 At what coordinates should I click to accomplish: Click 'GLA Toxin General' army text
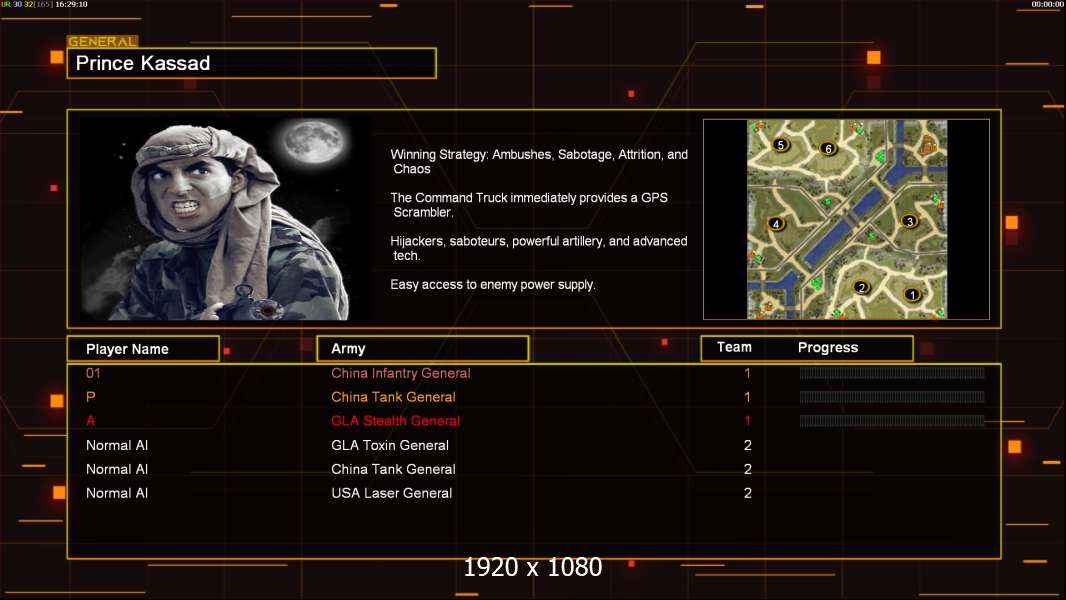coord(390,445)
